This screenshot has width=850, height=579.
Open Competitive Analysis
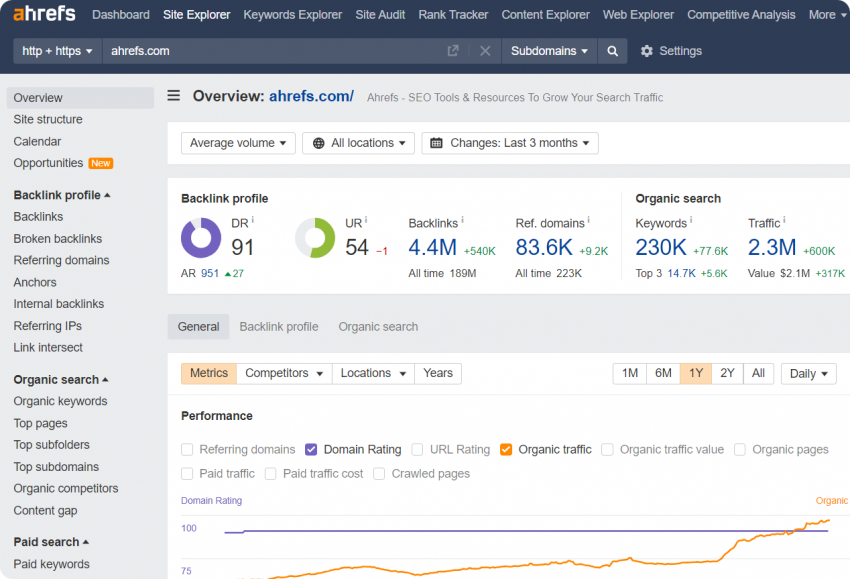pyautogui.click(x=741, y=15)
